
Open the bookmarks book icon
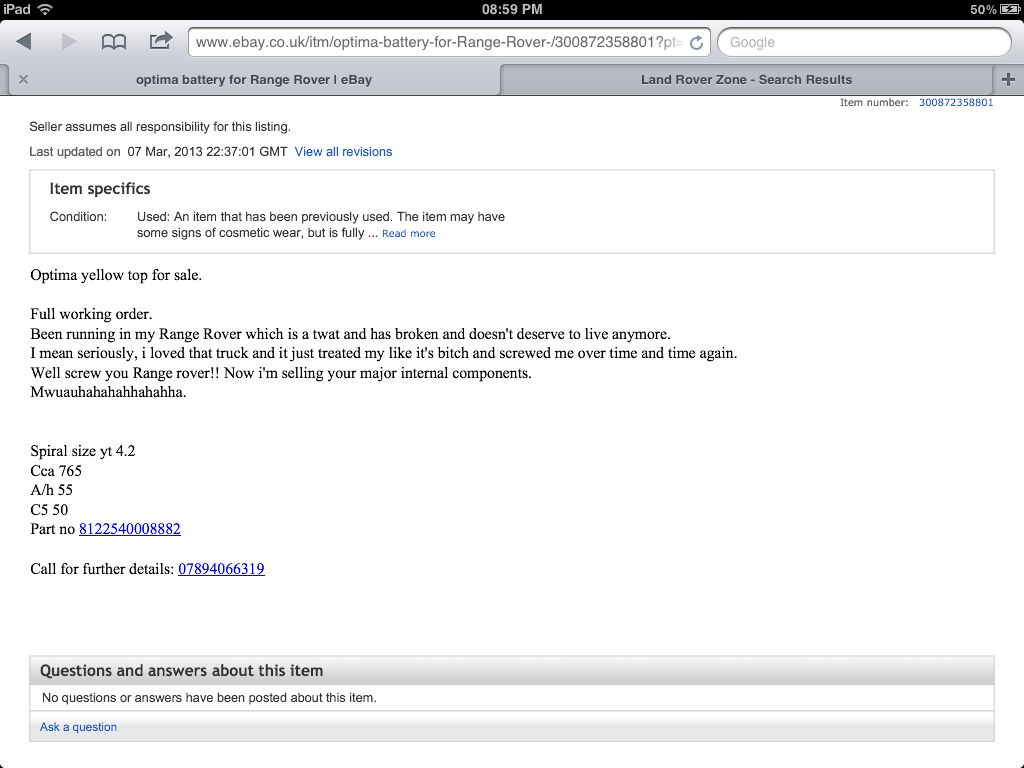click(x=114, y=42)
